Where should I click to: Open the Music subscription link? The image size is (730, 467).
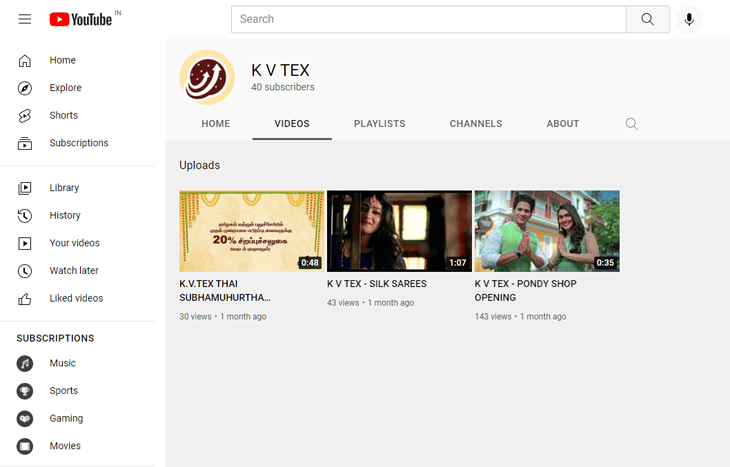pos(62,363)
